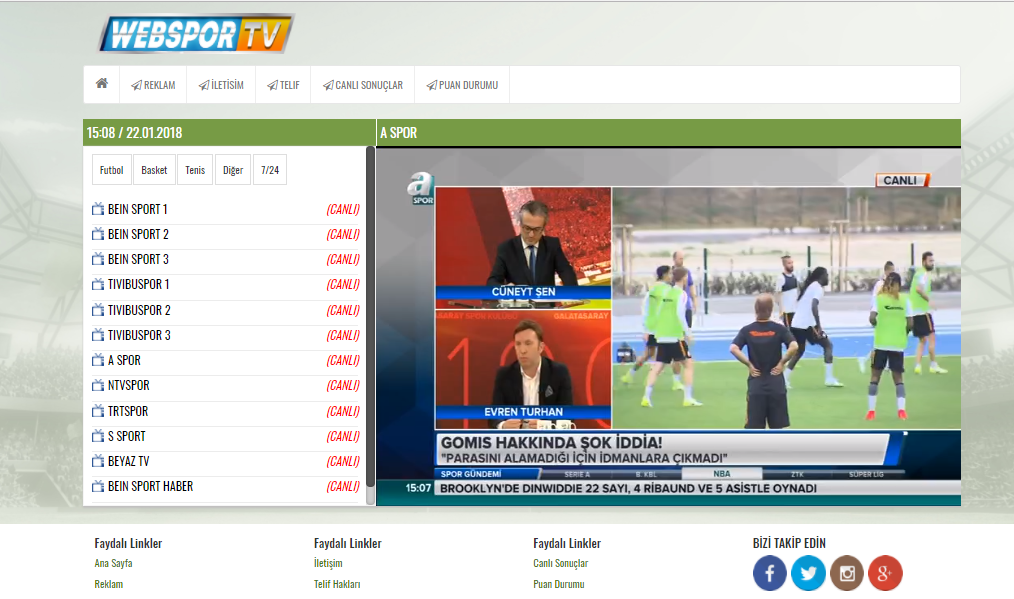This screenshot has width=1014, height=599.
Task: Click TV icon beside BEIN SPORT 1
Action: (x=98, y=209)
